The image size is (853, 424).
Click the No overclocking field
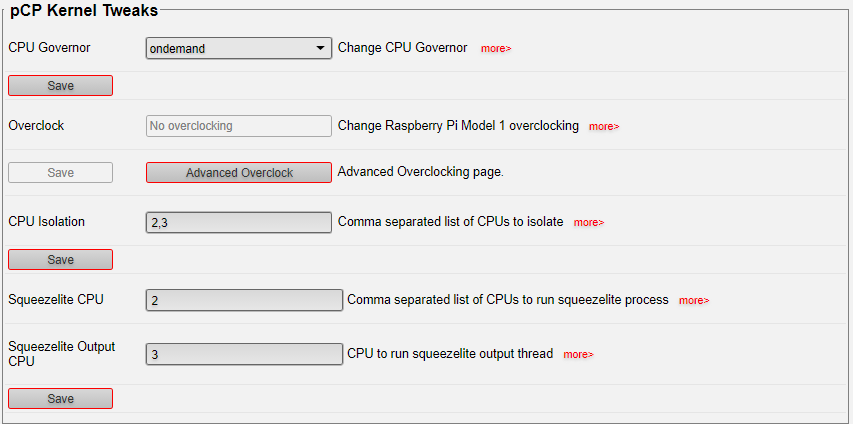(239, 126)
